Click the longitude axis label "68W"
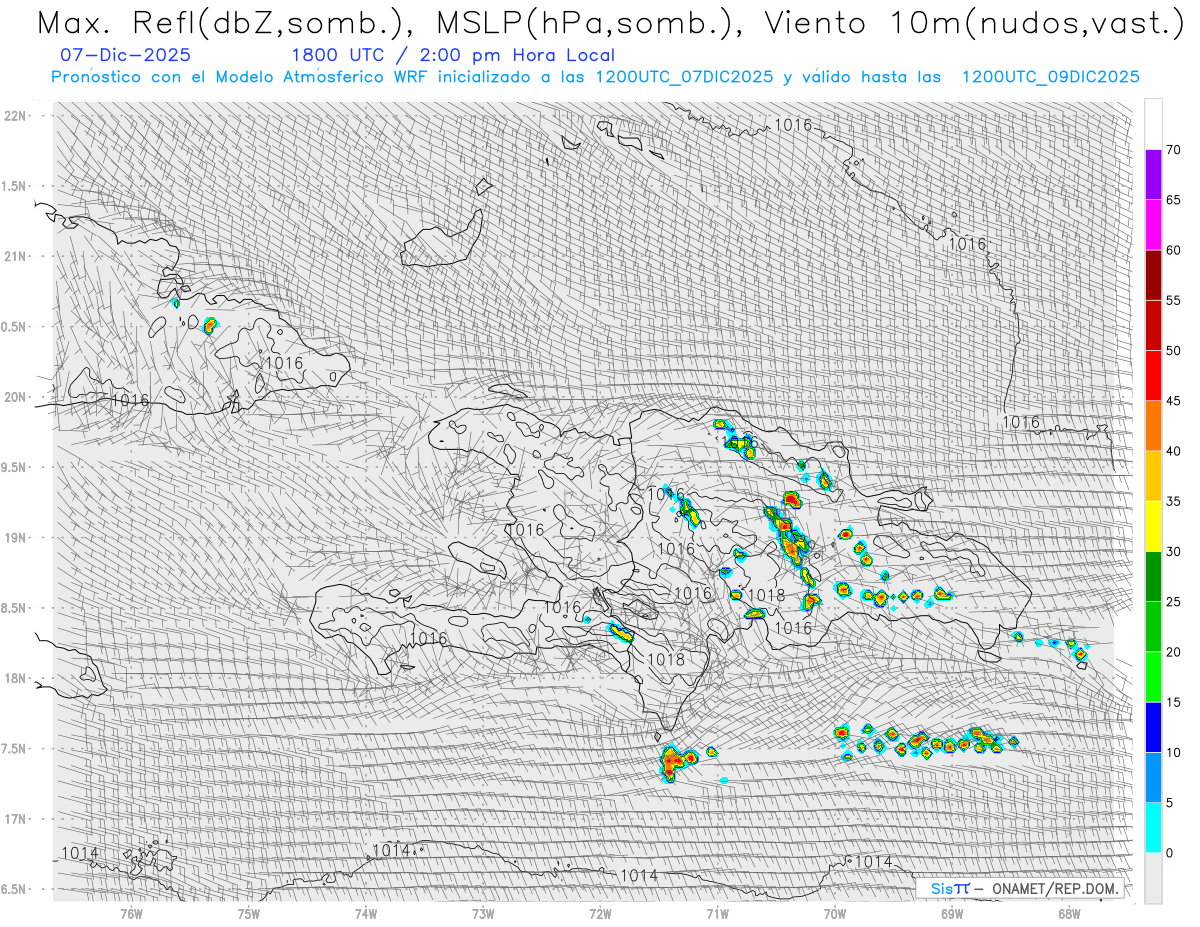Image resolution: width=1200 pixels, height=927 pixels. click(1068, 913)
